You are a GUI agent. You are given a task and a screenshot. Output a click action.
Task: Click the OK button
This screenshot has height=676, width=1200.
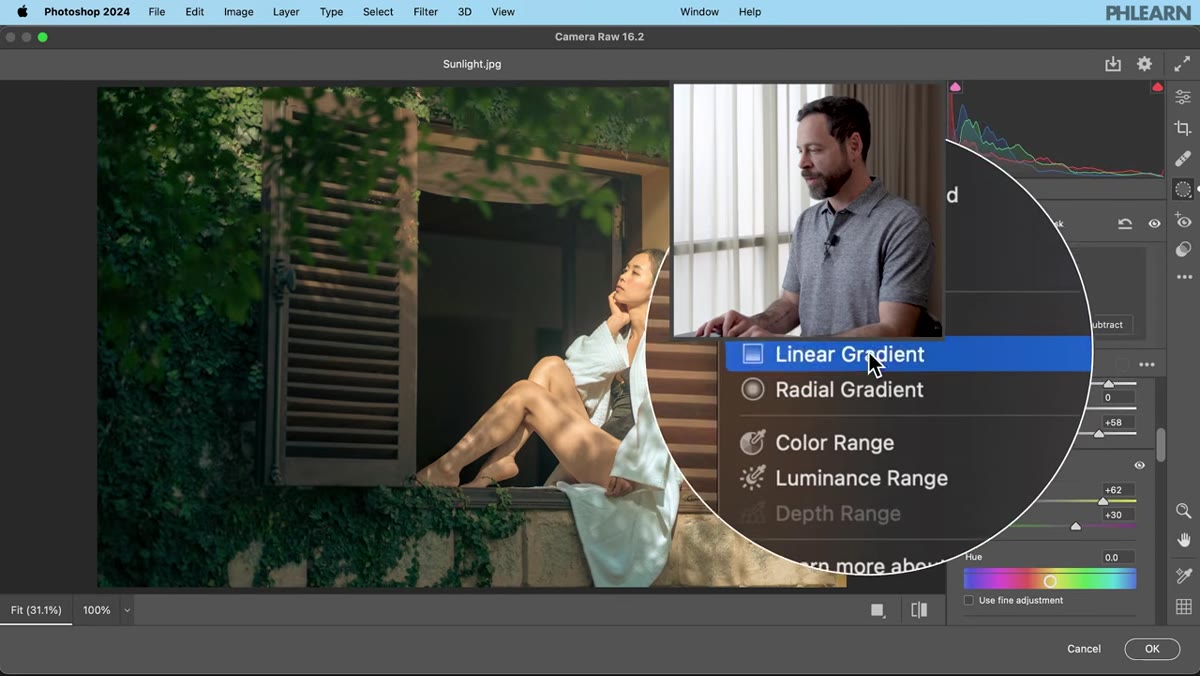(x=1152, y=649)
